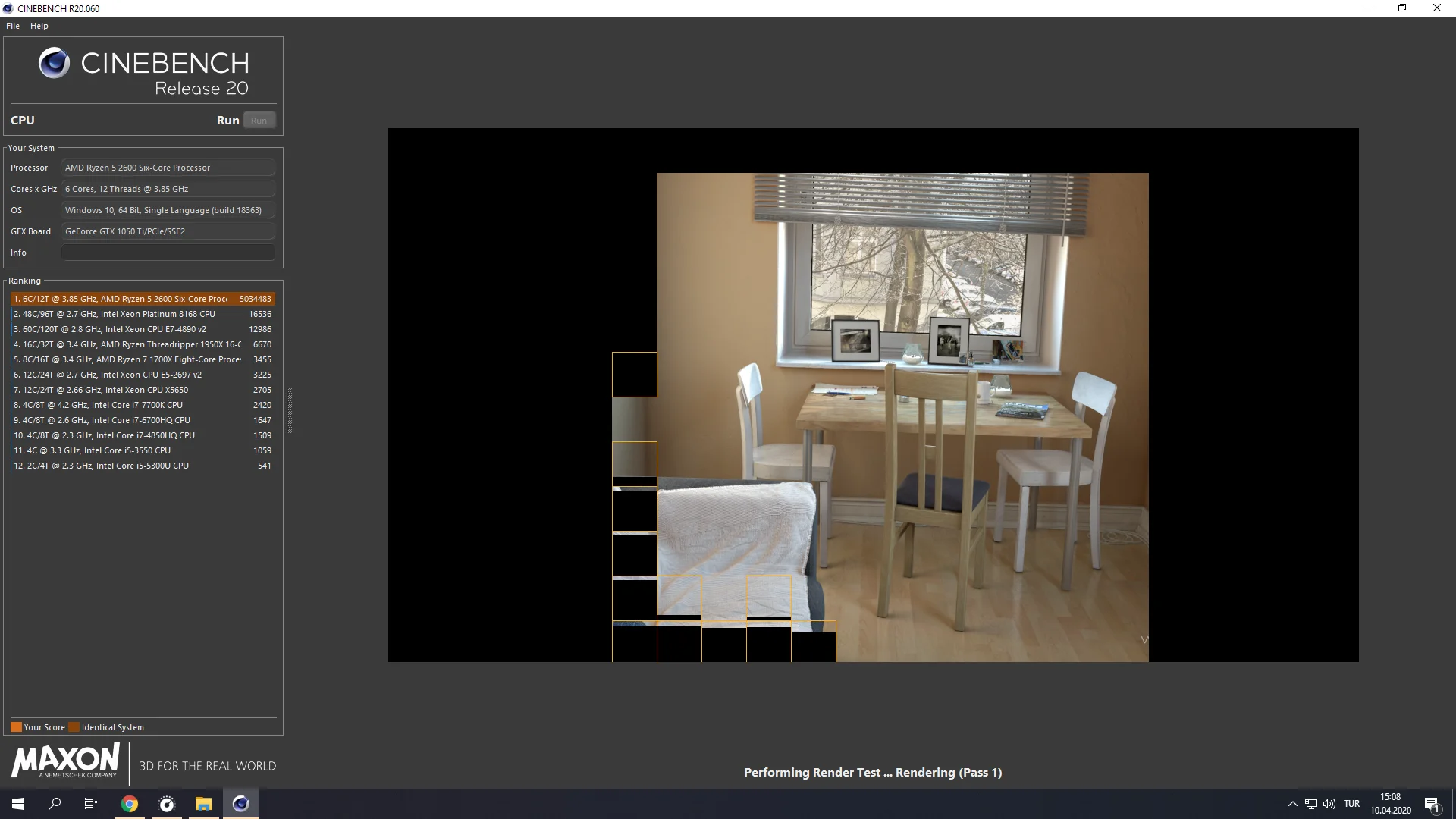Click the panel splitter drag handle
This screenshot has height=819, width=1456.
tap(290, 410)
